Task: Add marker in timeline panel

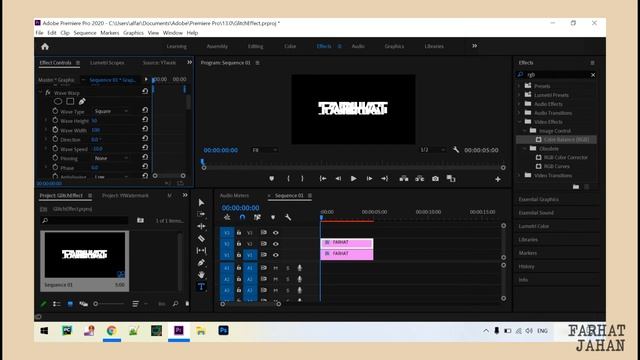Action: pos(273,218)
